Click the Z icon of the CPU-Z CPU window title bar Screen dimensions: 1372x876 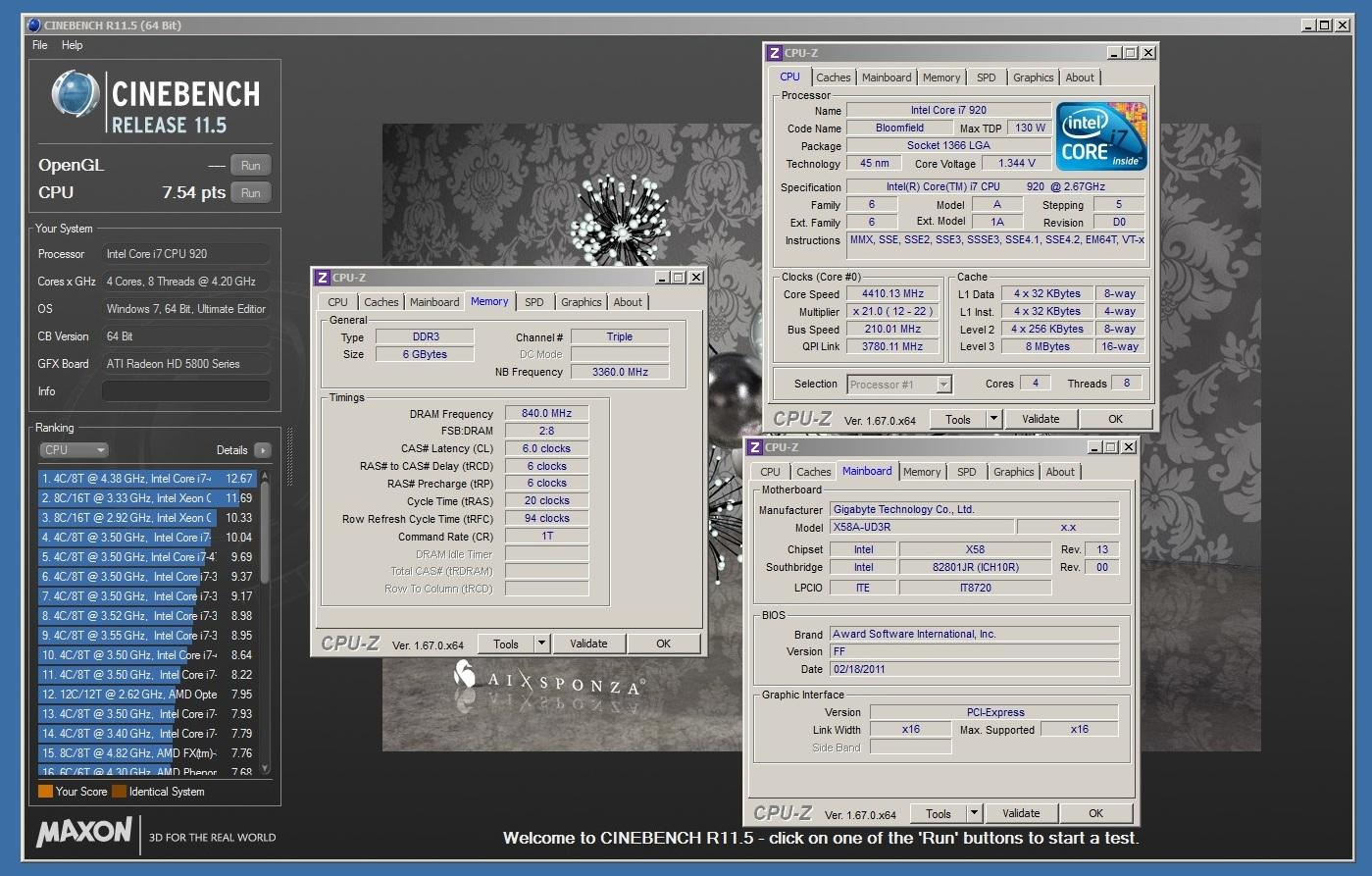[775, 53]
